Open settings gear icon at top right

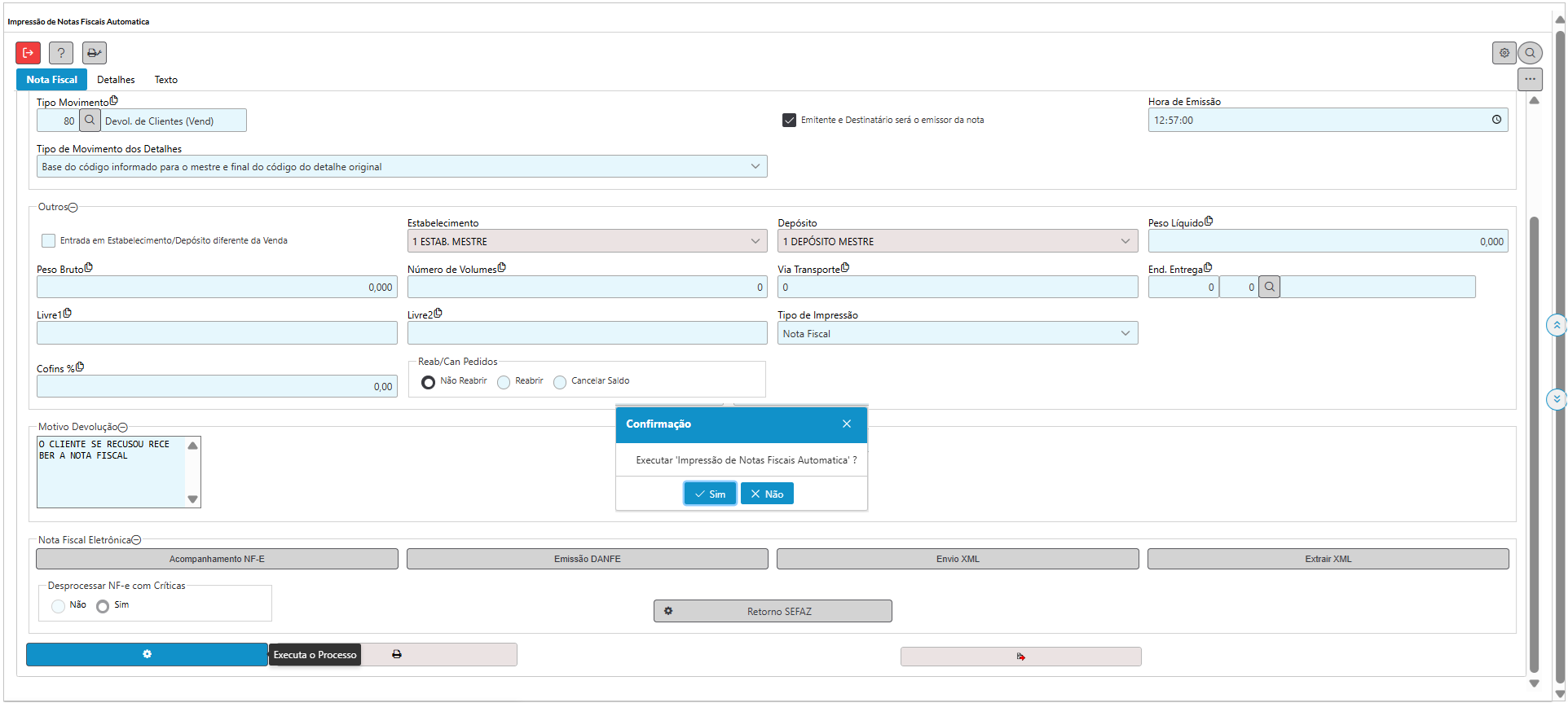1504,53
